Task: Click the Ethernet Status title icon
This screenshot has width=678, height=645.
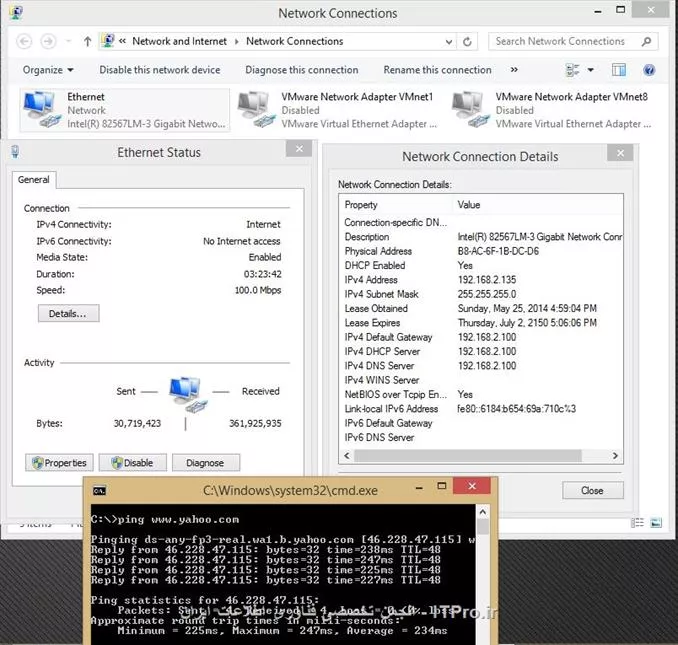Action: (15, 152)
